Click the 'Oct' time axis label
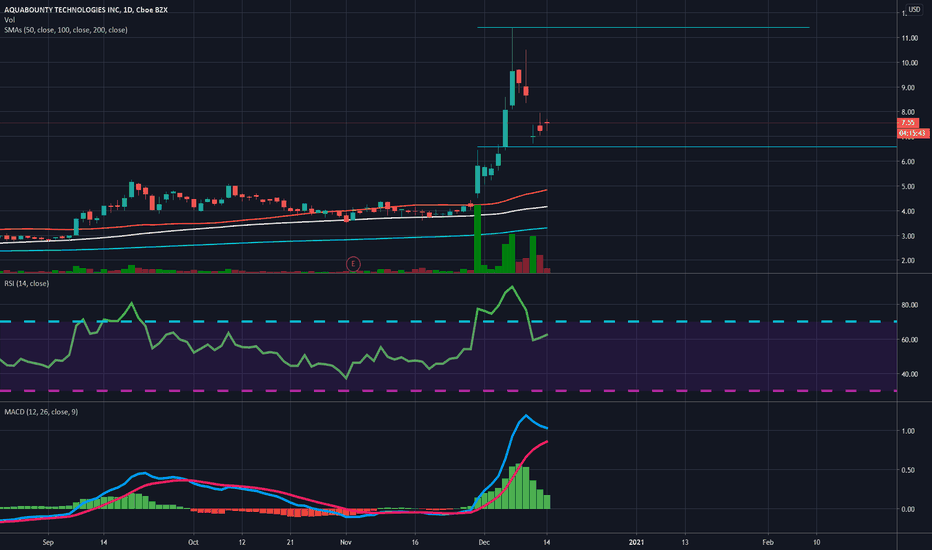 (x=193, y=542)
